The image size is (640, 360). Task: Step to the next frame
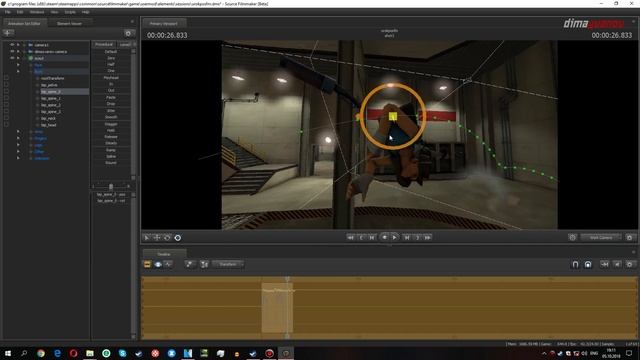(x=407, y=238)
